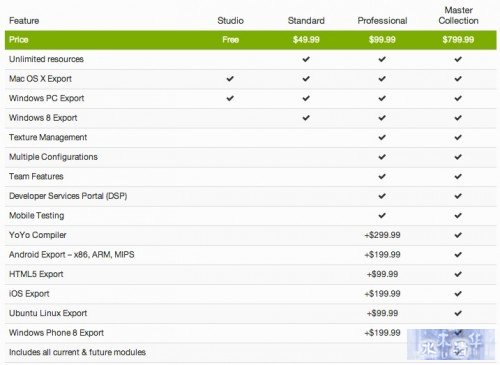Screen dimensions: 500x365
Task: Click the +$99.99 Ubuntu Linux Export price
Action: click(382, 313)
